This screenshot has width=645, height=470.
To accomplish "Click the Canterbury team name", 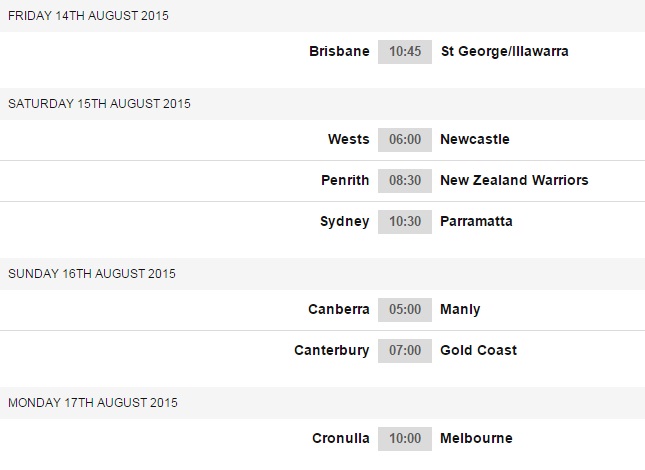I will pos(331,351).
